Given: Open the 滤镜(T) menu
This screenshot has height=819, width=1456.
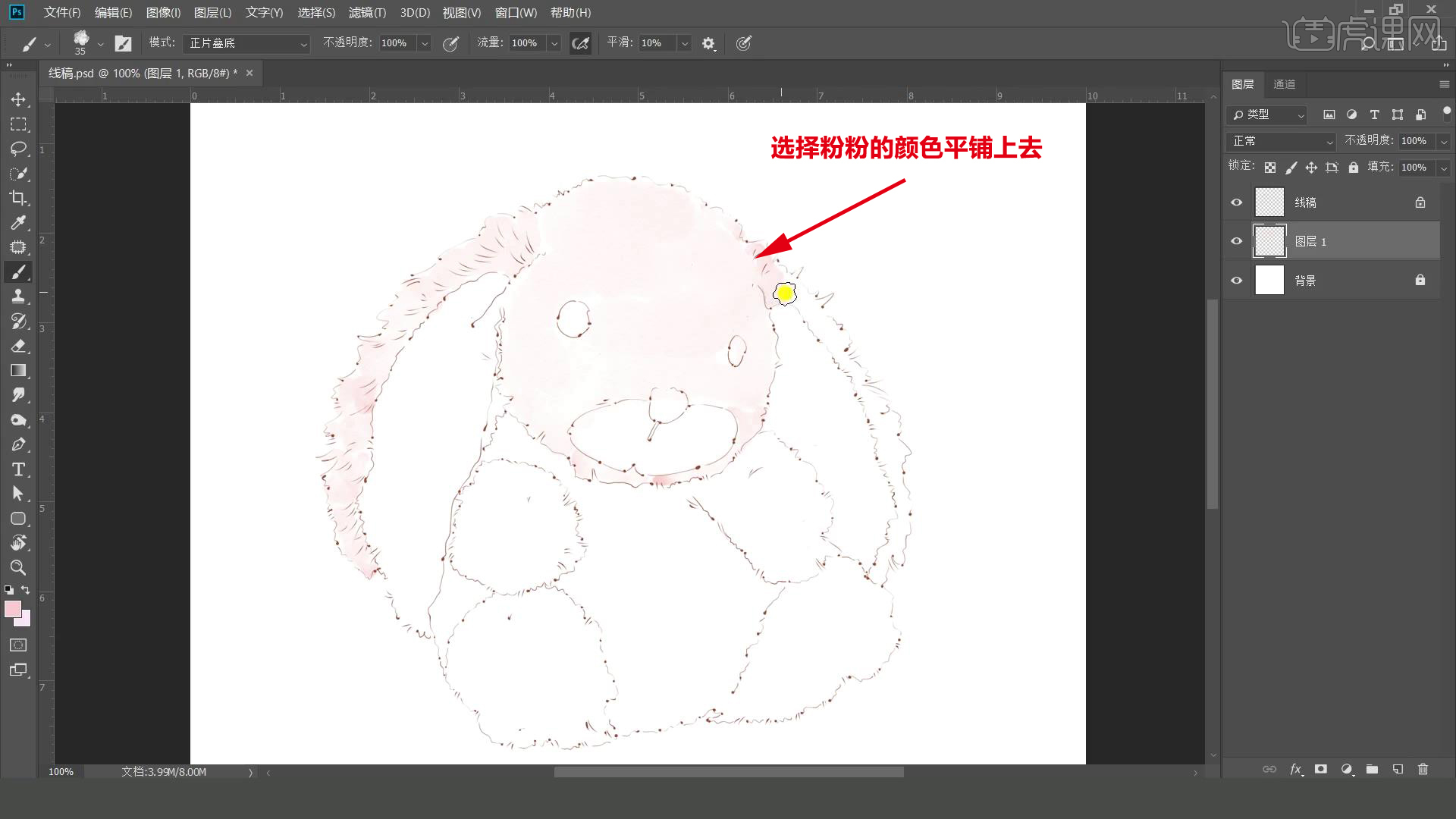Looking at the screenshot, I should pyautogui.click(x=367, y=13).
